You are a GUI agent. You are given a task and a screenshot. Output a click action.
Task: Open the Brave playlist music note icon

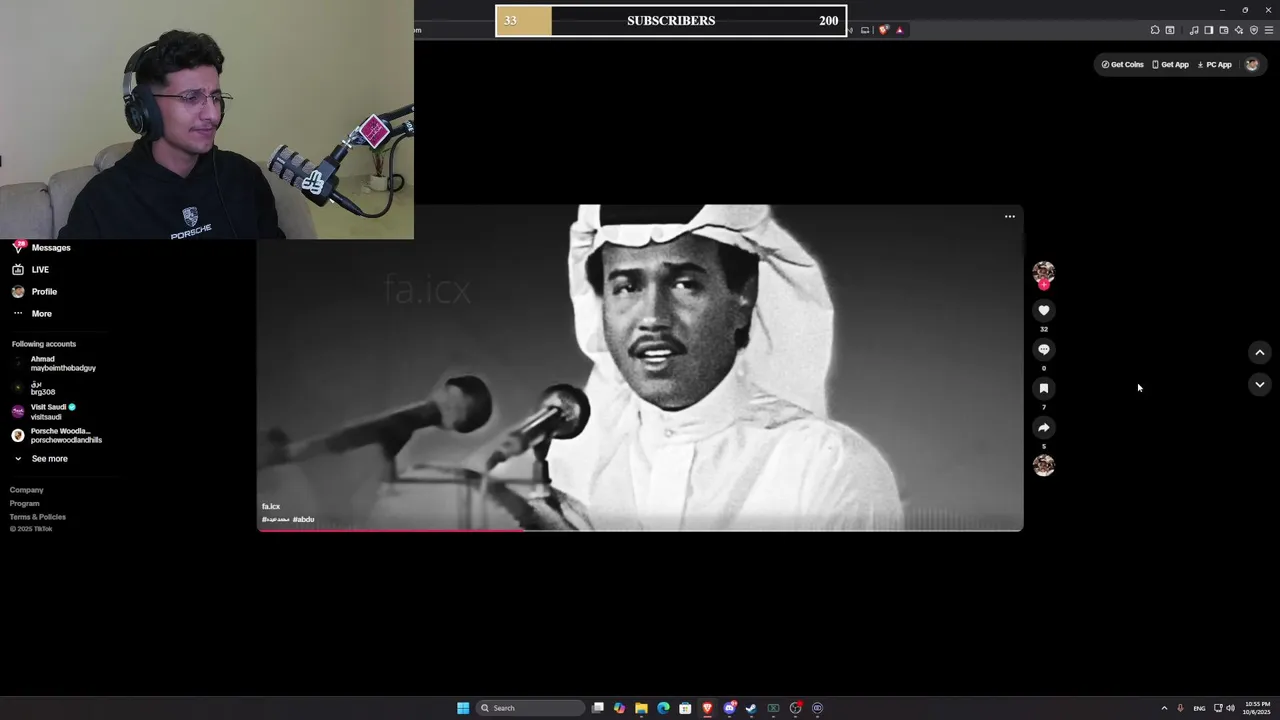click(1194, 30)
